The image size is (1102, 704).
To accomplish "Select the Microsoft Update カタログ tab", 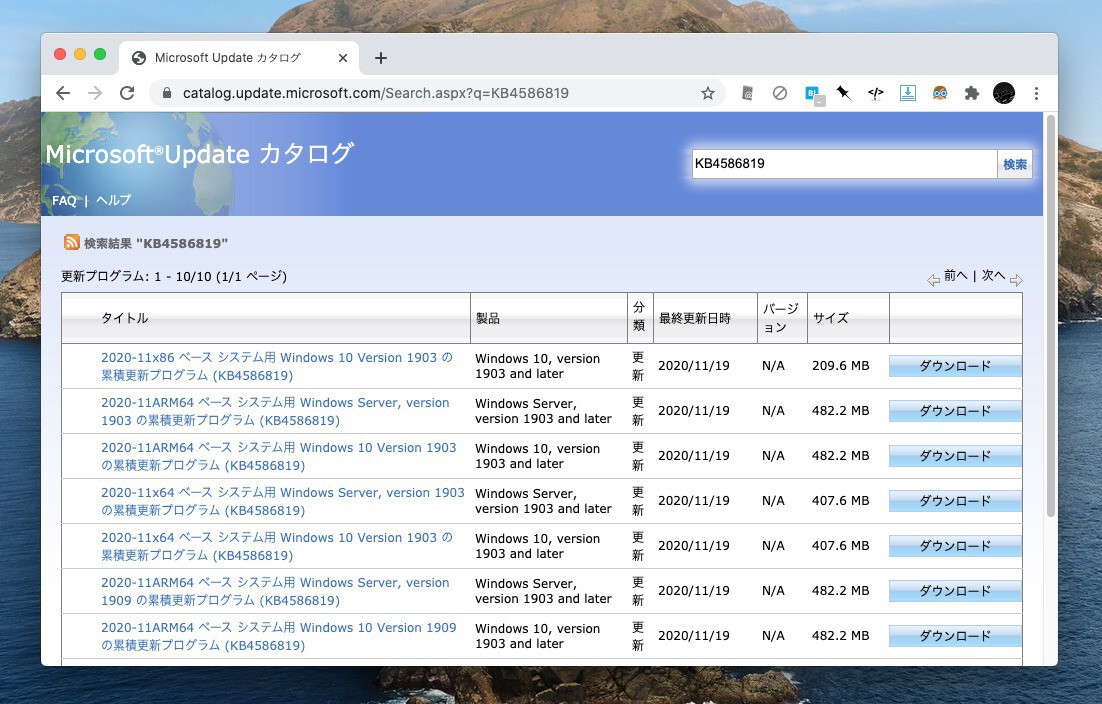I will coord(228,58).
